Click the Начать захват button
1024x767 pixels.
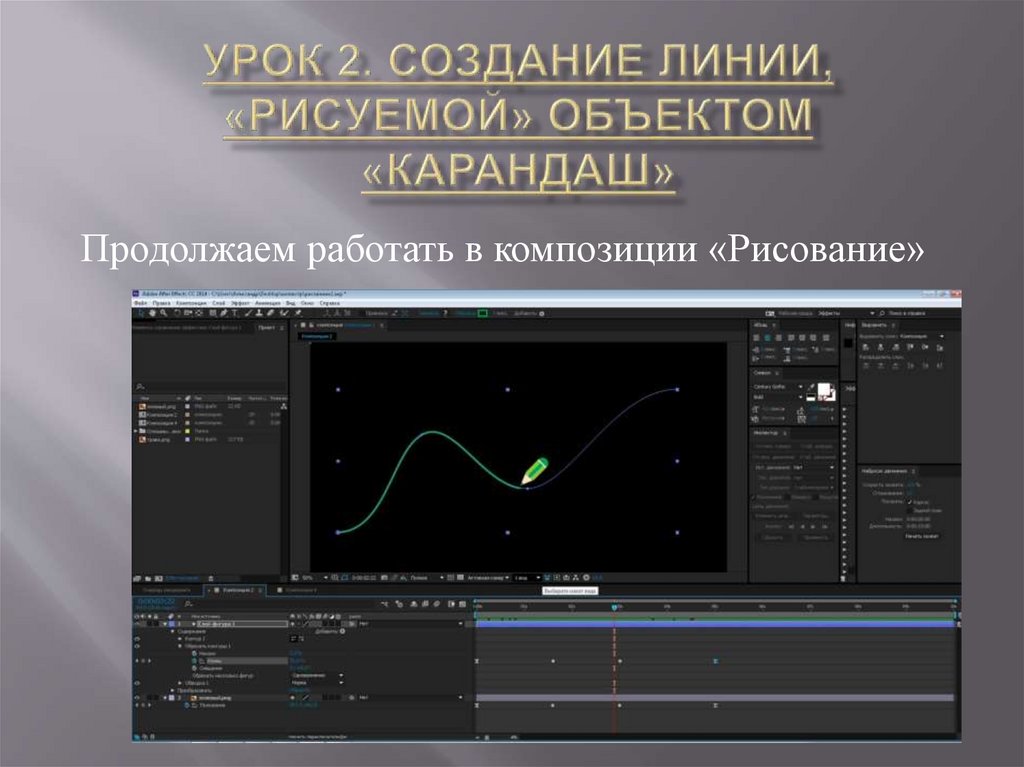point(921,536)
